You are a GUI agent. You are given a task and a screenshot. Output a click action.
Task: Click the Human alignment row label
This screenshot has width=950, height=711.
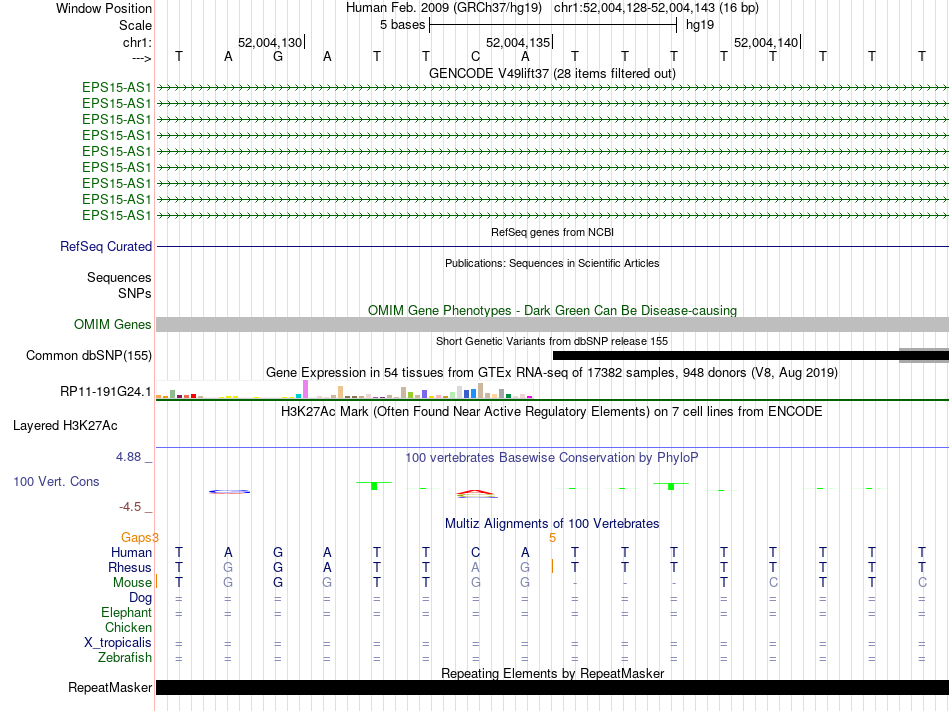coord(131,552)
